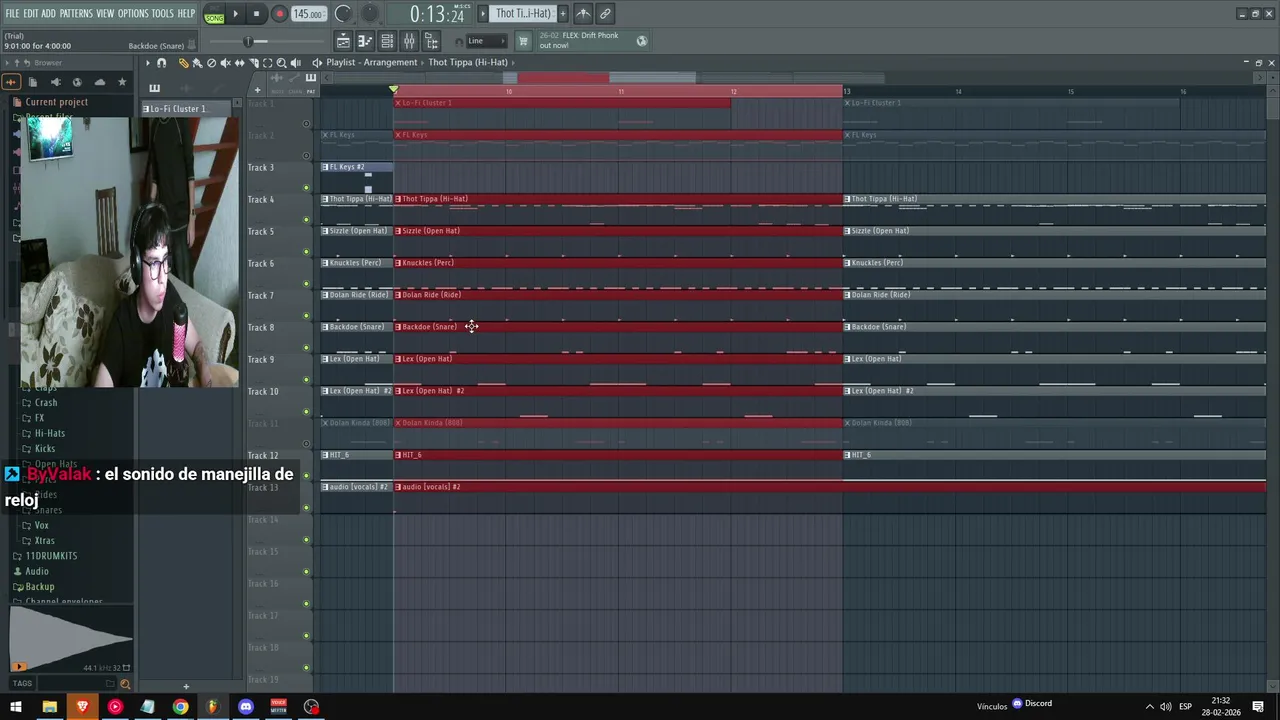Open the PATTERNS menu
Image resolution: width=1280 pixels, height=720 pixels.
(76, 14)
